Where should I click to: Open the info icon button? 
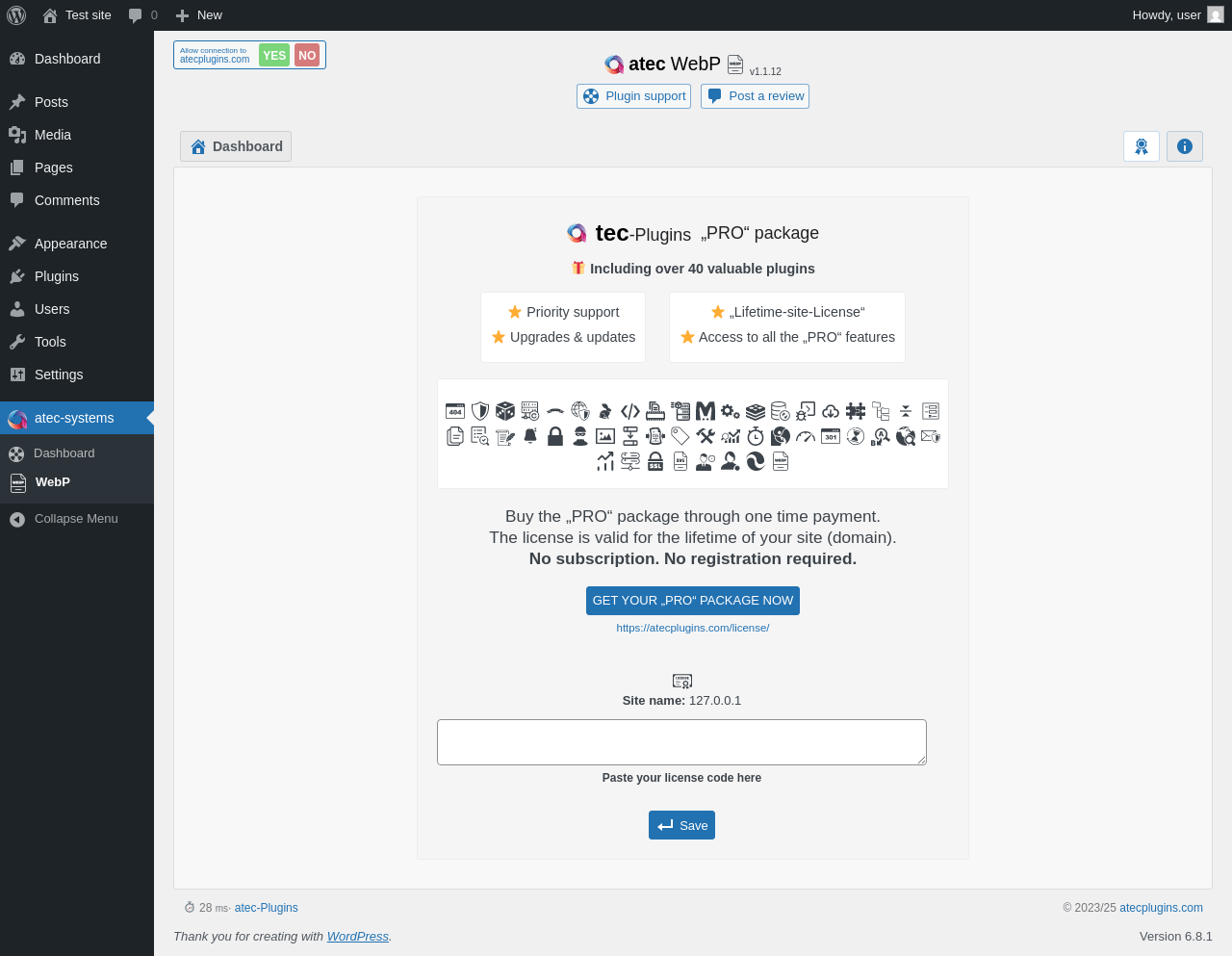1185,146
